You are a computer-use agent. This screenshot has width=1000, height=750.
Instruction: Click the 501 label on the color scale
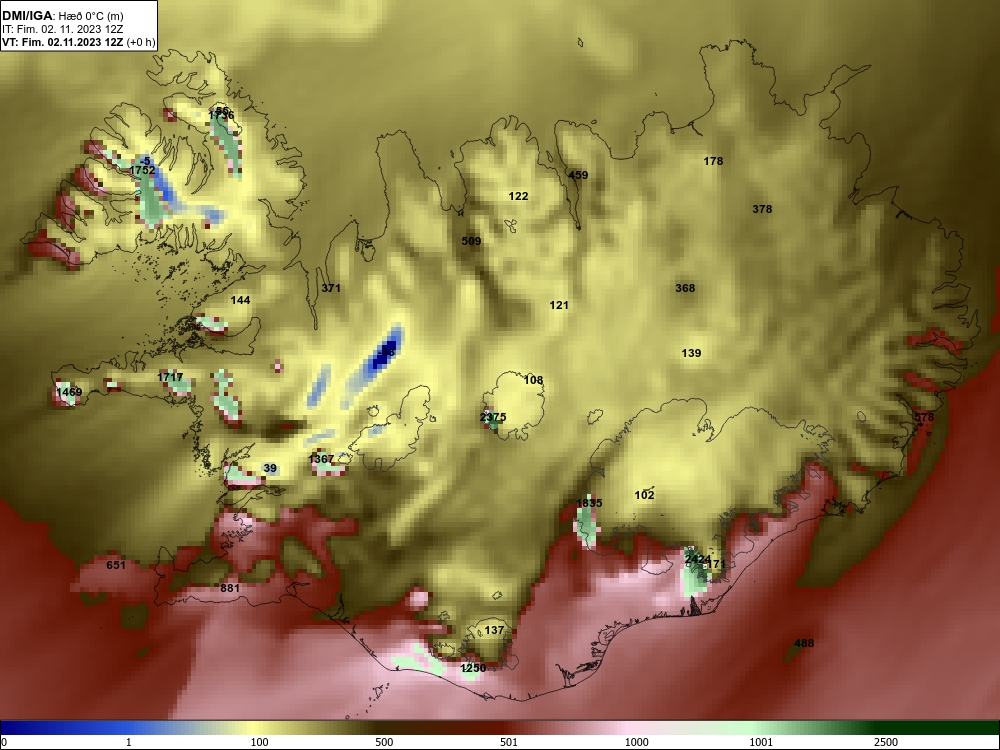point(509,742)
